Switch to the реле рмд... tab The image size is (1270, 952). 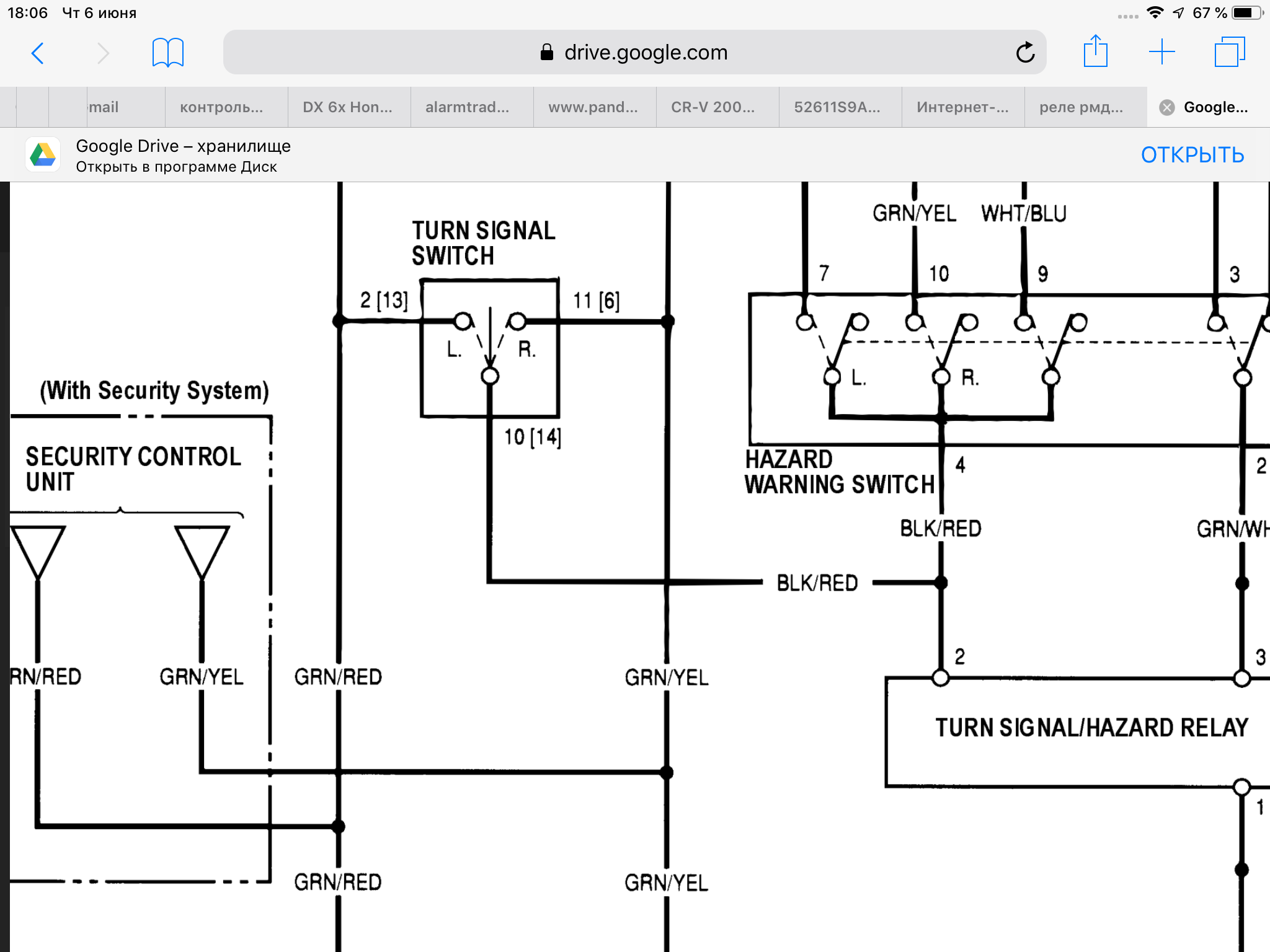tap(1081, 107)
